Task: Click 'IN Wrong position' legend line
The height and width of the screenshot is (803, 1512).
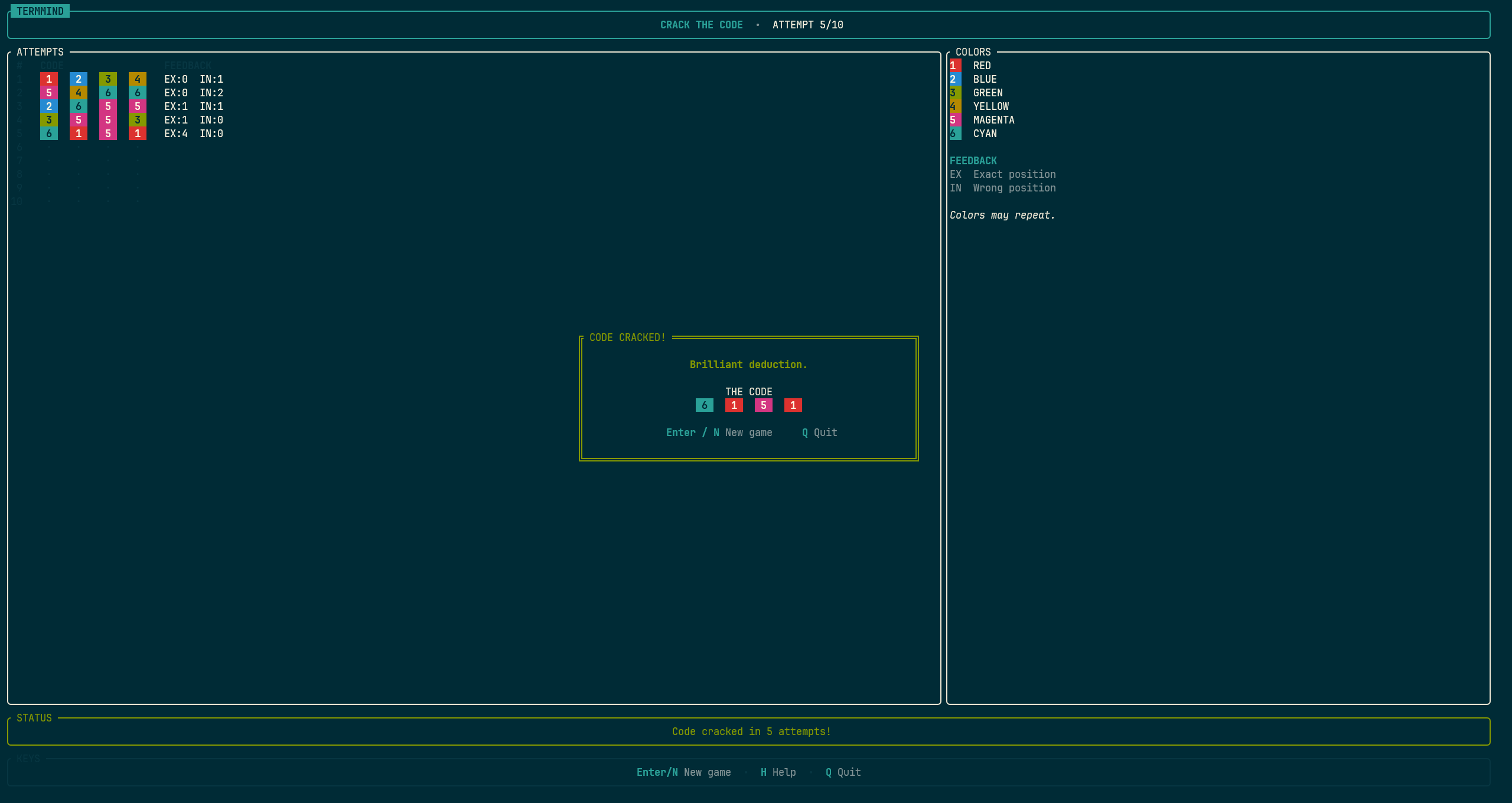Action: coord(1002,188)
